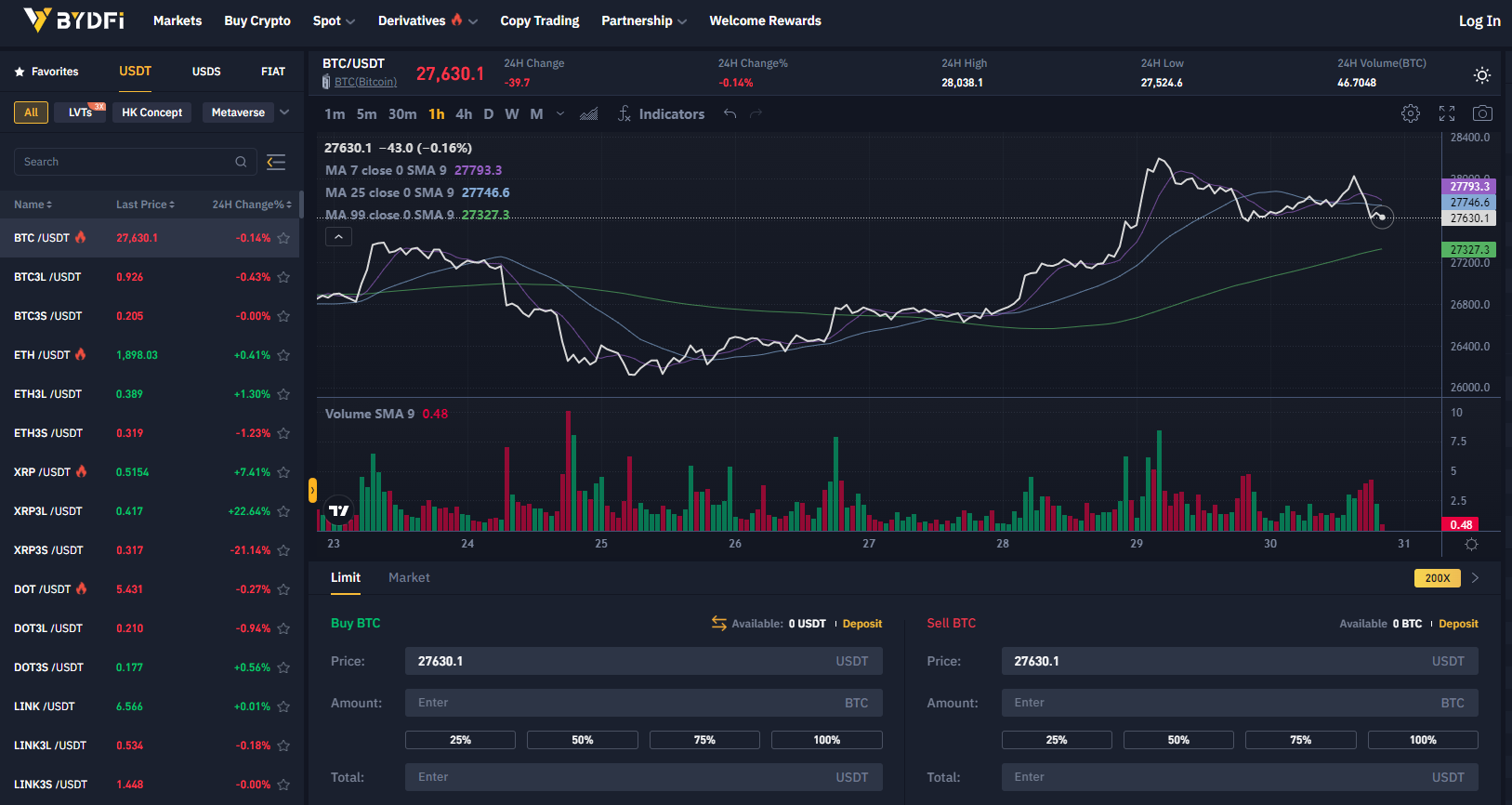Click the orange side panel handle
The height and width of the screenshot is (805, 1512).
pos(312,490)
